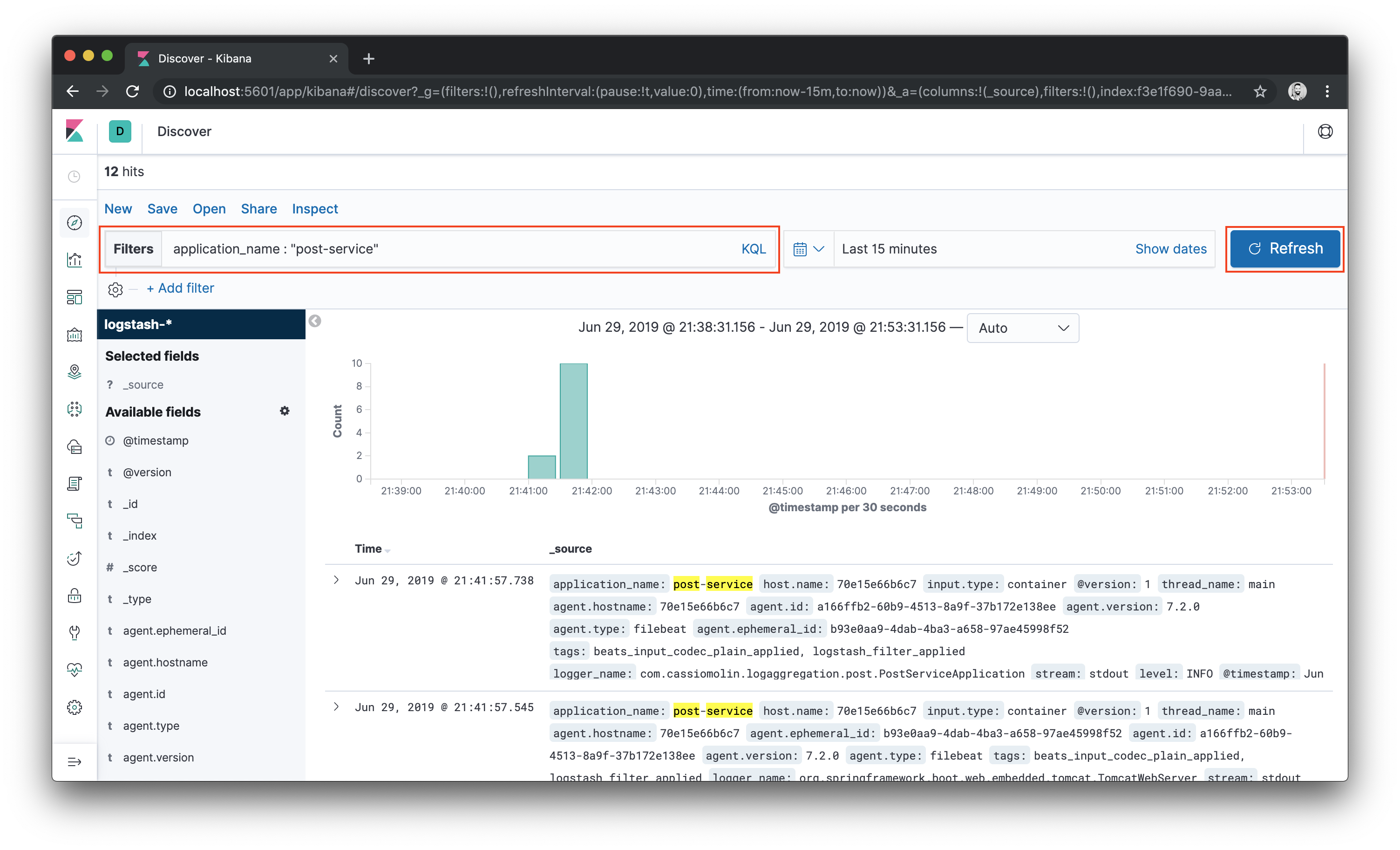Open the Chrome three-dot menu
This screenshot has width=1400, height=850.
(1327, 91)
